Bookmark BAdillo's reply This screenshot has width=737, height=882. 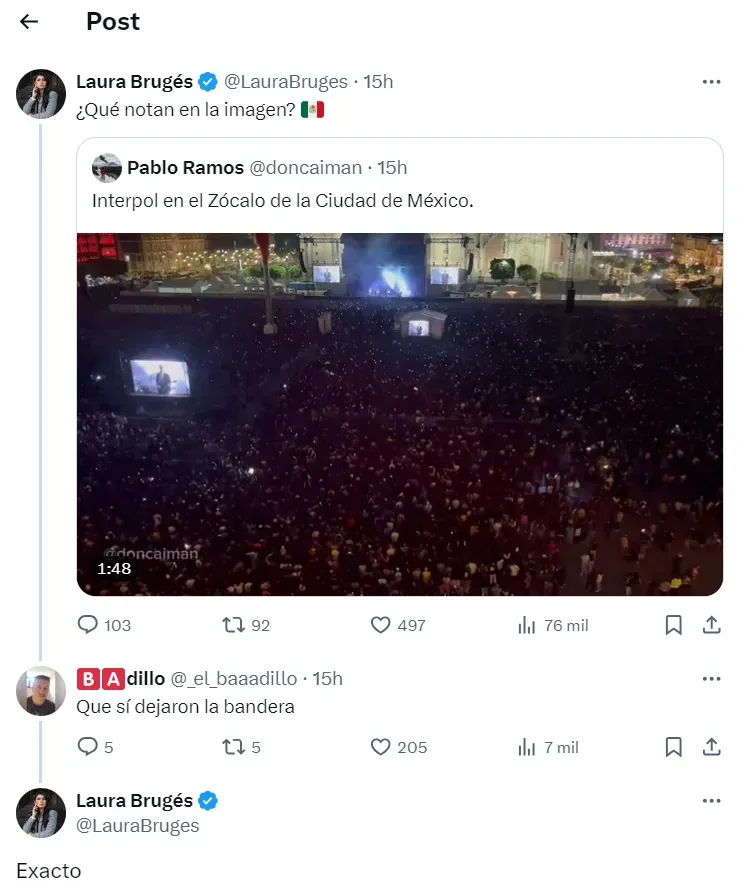[674, 747]
